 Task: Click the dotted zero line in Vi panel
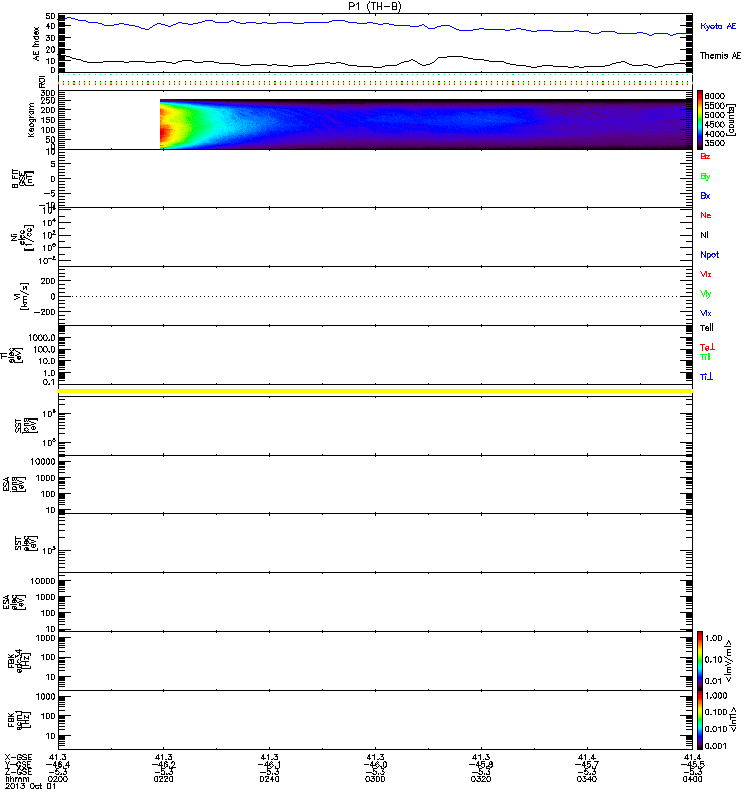[x=375, y=296]
